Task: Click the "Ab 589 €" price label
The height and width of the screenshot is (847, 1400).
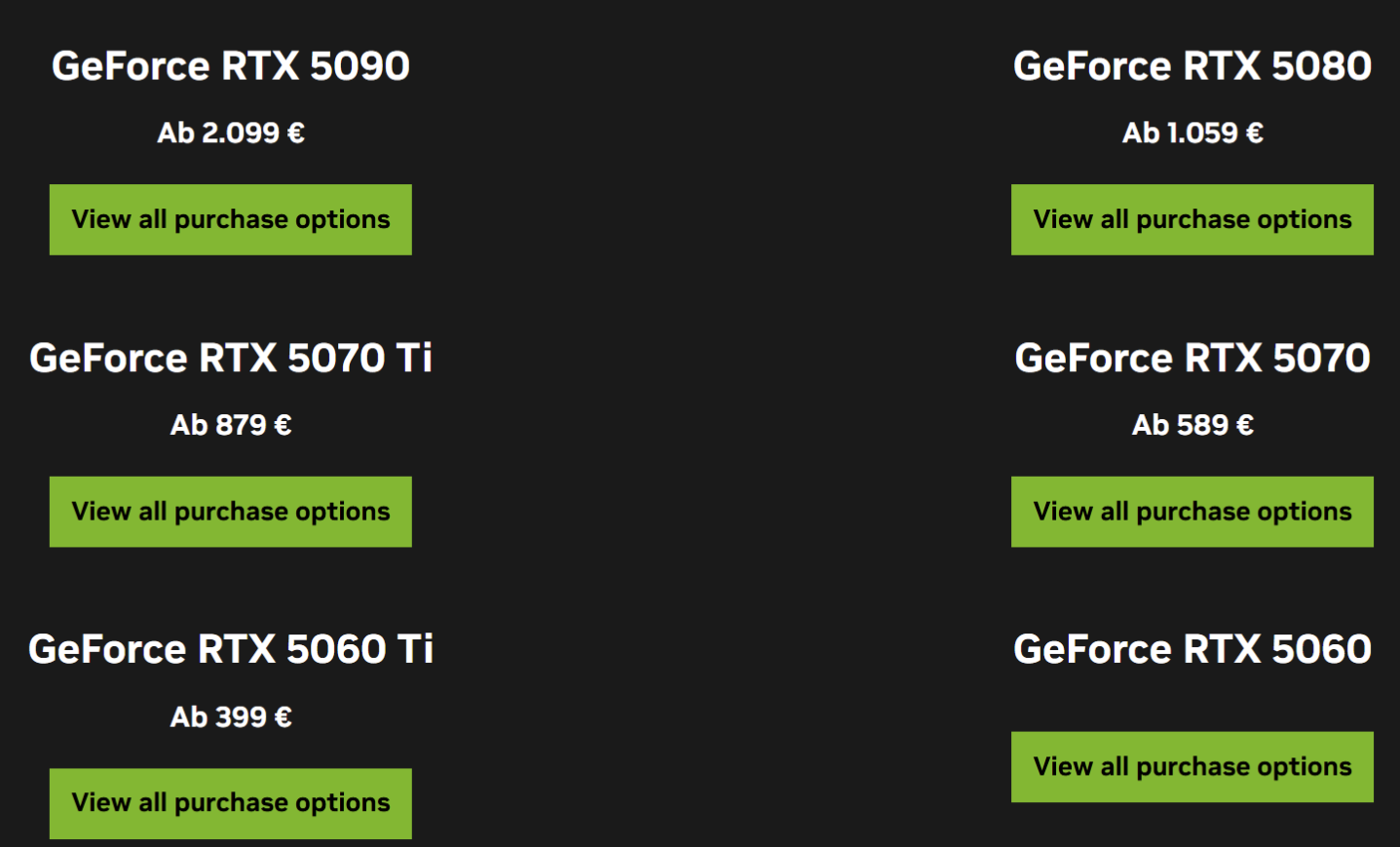Action: click(x=1192, y=425)
